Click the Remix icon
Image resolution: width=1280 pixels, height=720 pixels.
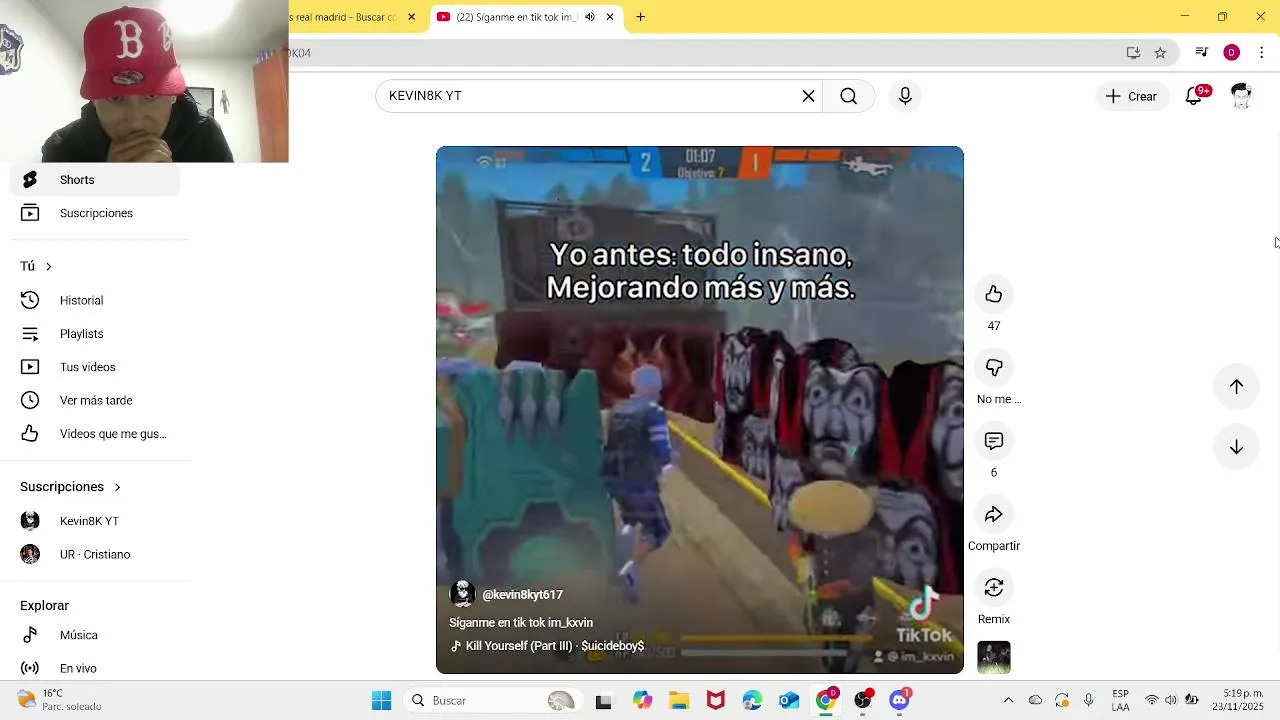993,587
